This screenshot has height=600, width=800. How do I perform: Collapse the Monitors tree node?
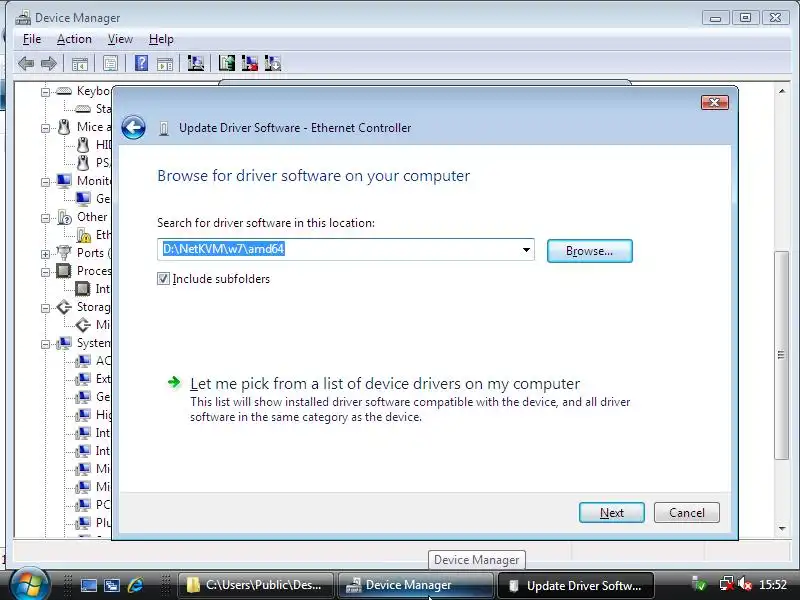tap(45, 182)
